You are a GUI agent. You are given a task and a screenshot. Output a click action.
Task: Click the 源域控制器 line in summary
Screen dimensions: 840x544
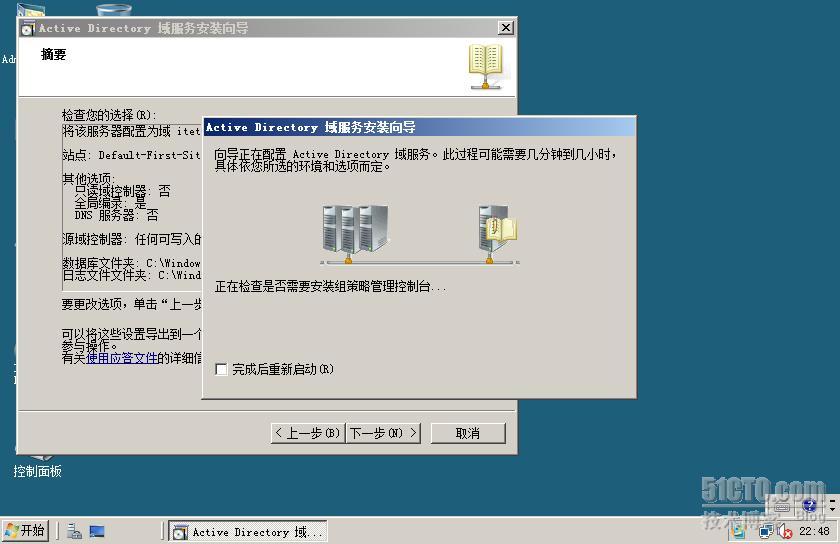131,240
